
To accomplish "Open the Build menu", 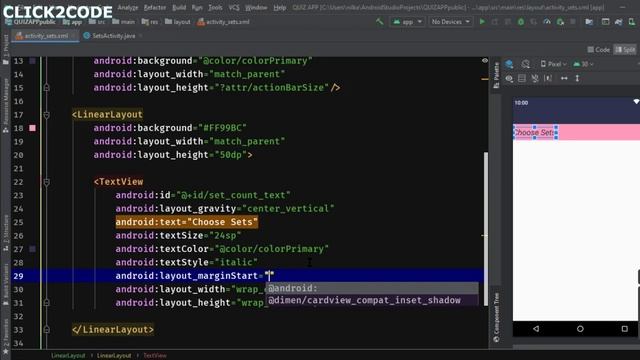I will click(x=179, y=7).
